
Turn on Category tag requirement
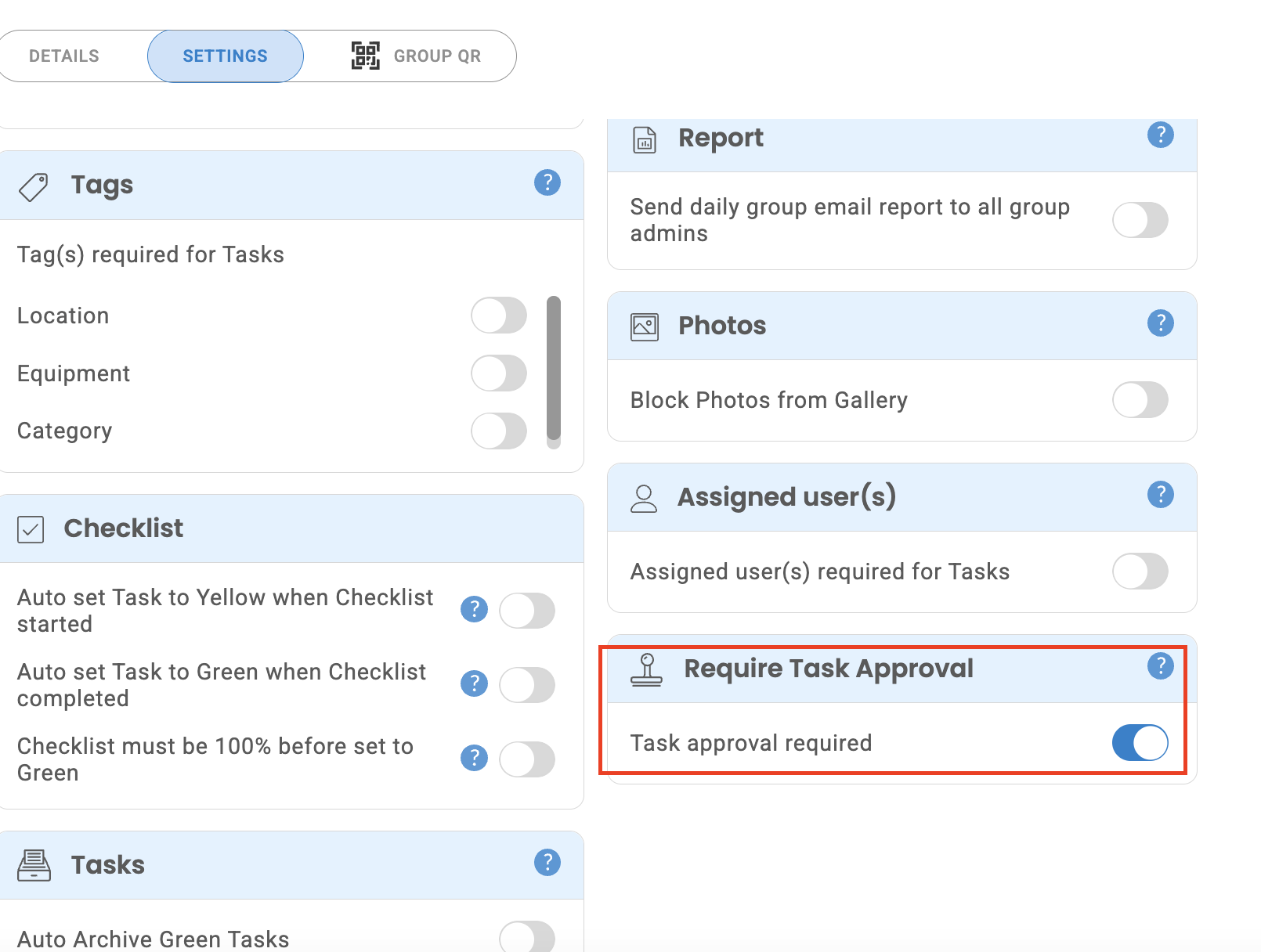point(499,431)
